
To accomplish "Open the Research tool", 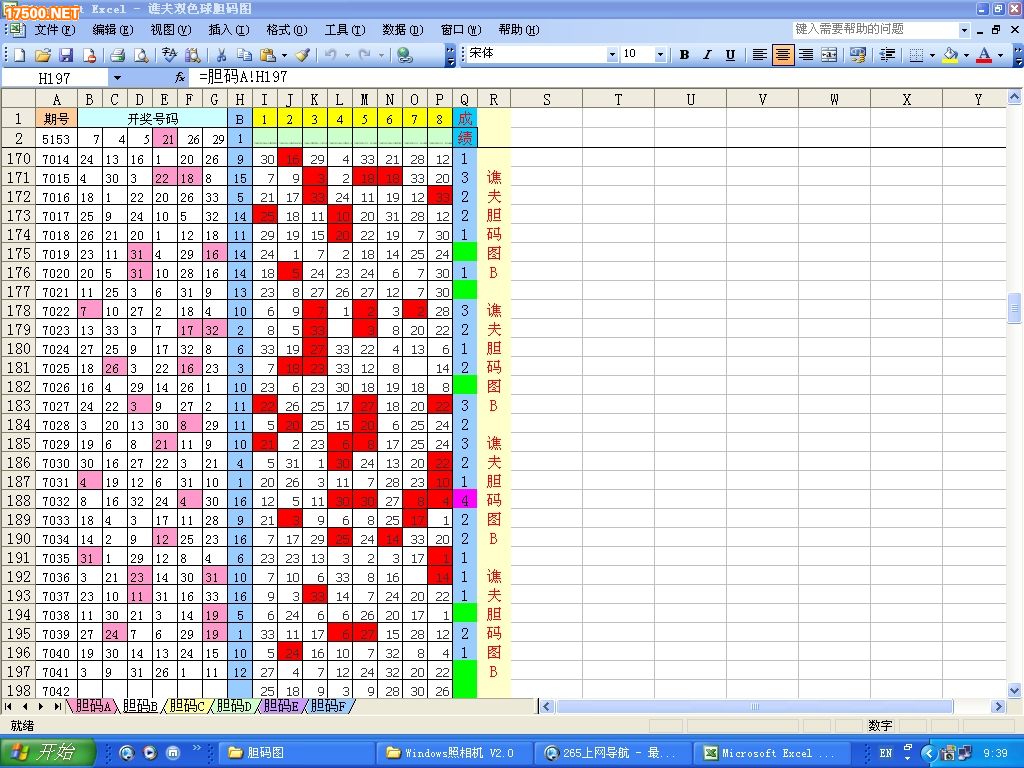I will [193, 56].
